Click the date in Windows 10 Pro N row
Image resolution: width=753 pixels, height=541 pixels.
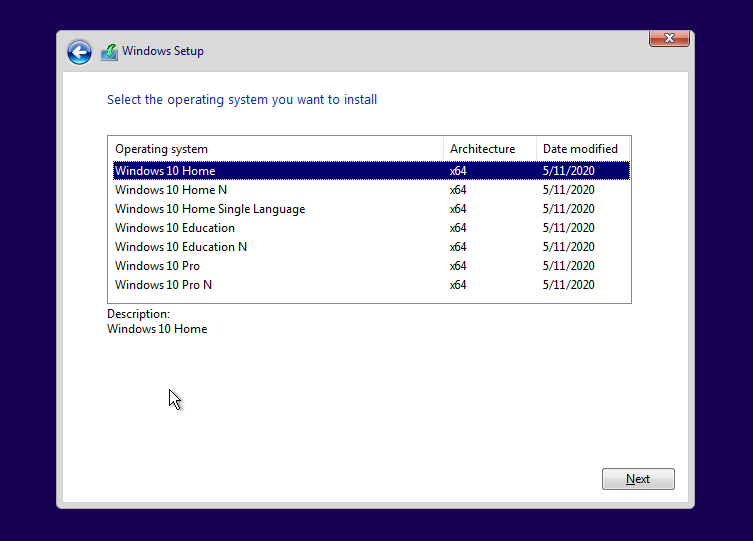(x=568, y=285)
